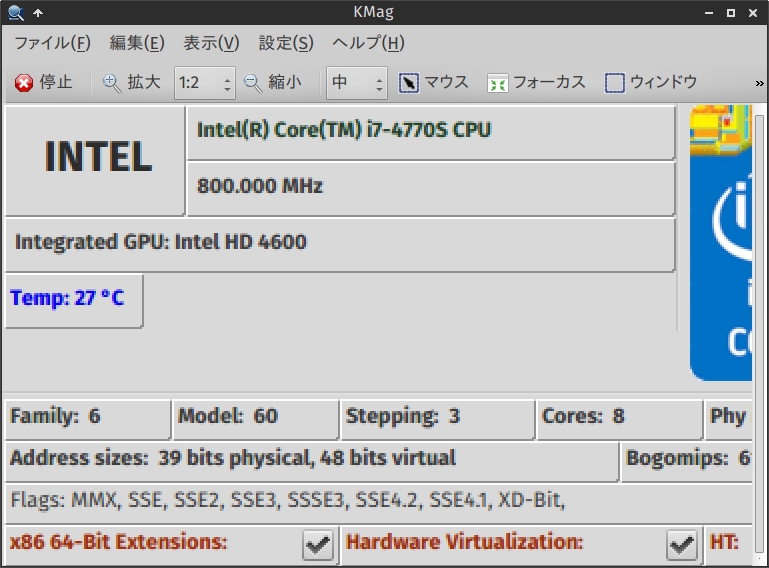Click the Stepping: 3 field
This screenshot has width=769, height=568.
(x=437, y=418)
